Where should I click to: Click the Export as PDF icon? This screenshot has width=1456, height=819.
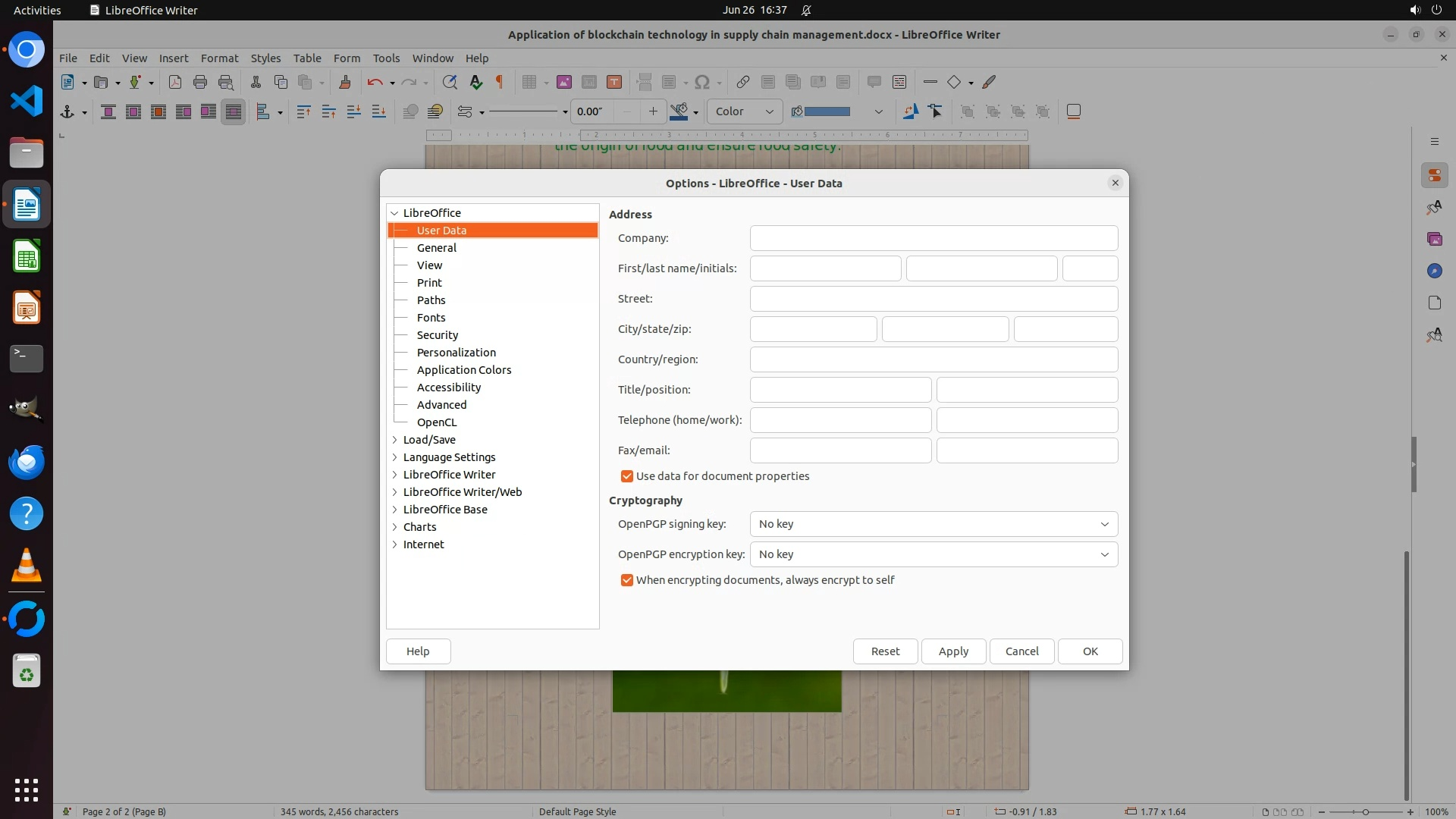[x=175, y=82]
